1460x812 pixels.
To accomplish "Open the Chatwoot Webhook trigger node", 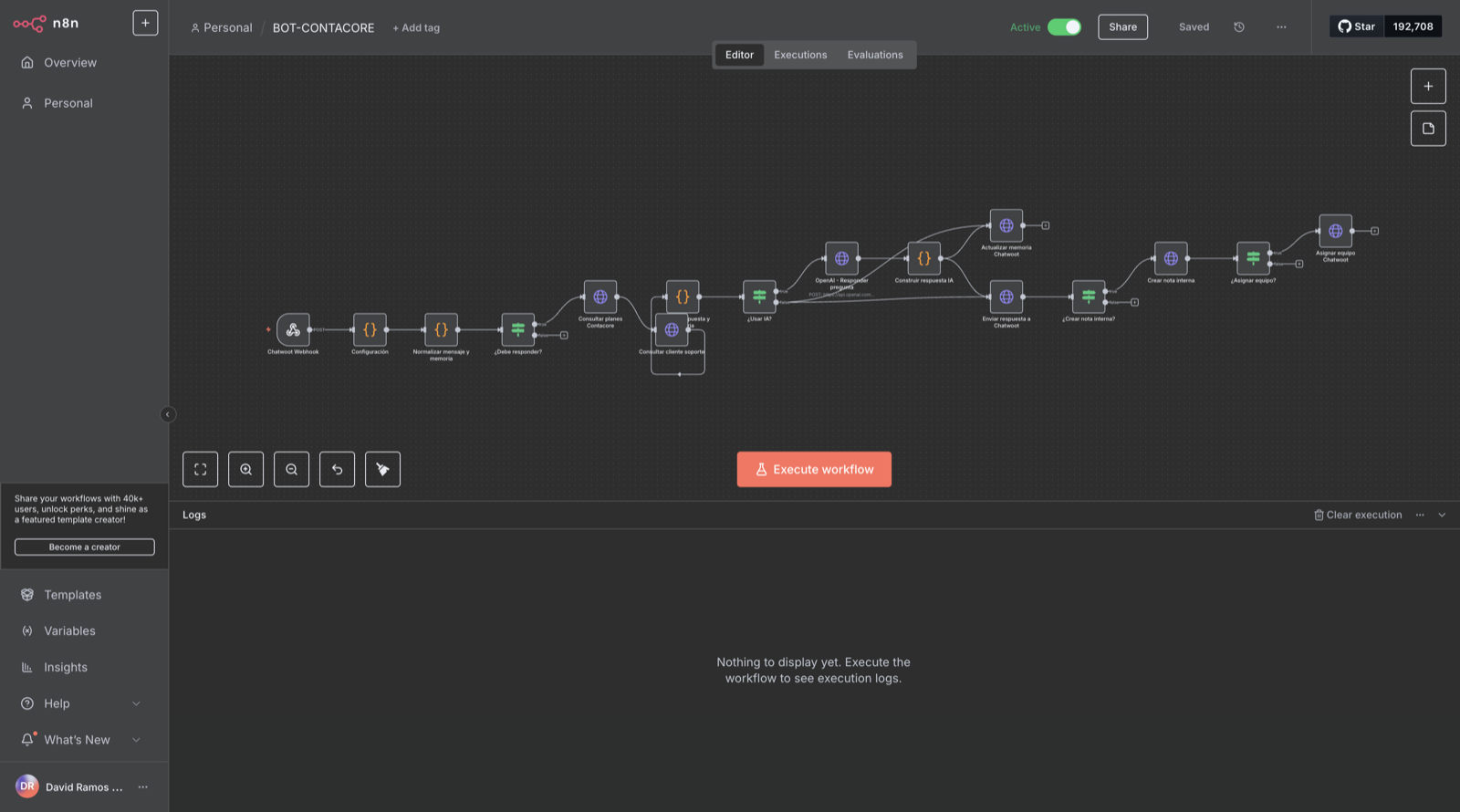I will pos(293,329).
